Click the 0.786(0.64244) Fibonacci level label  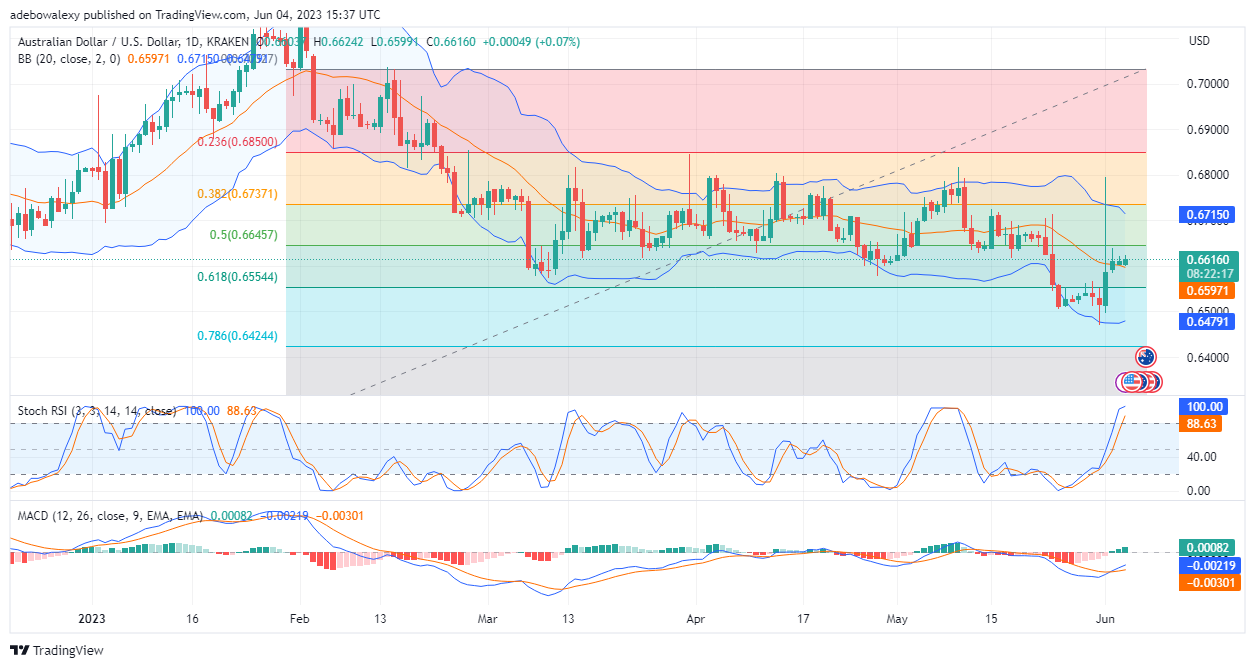236,336
